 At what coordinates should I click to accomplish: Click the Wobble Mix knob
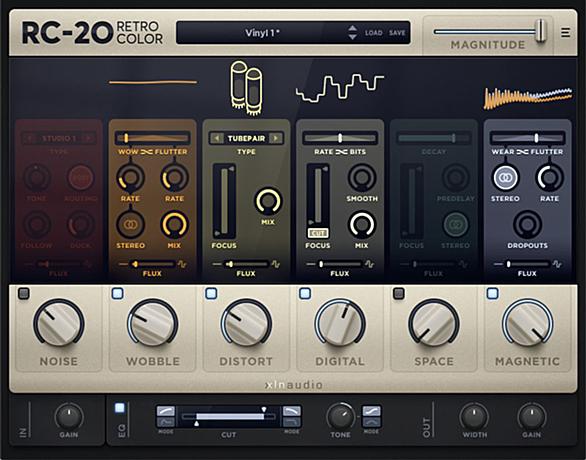(174, 224)
